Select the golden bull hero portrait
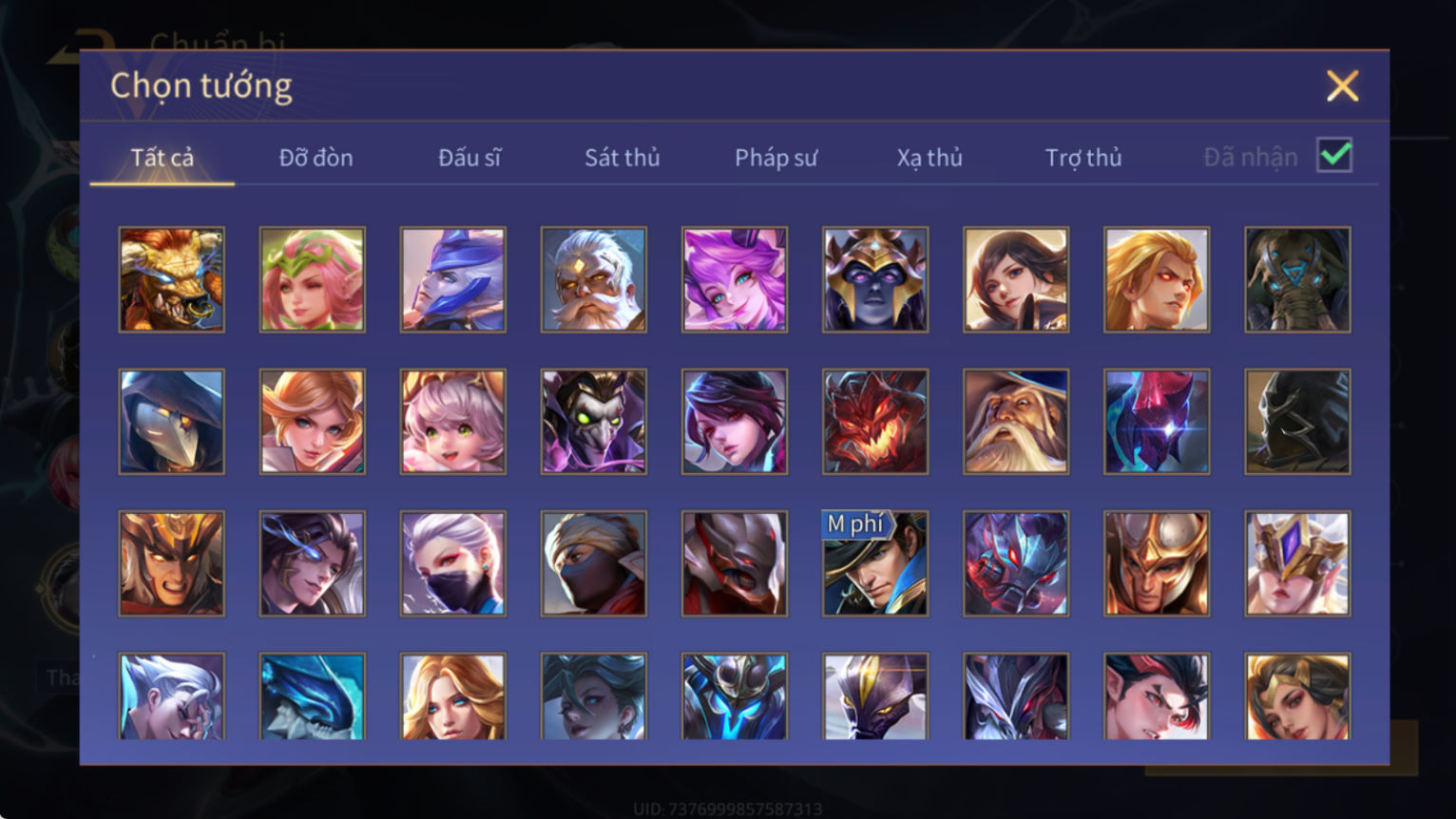1456x819 pixels. 172,279
